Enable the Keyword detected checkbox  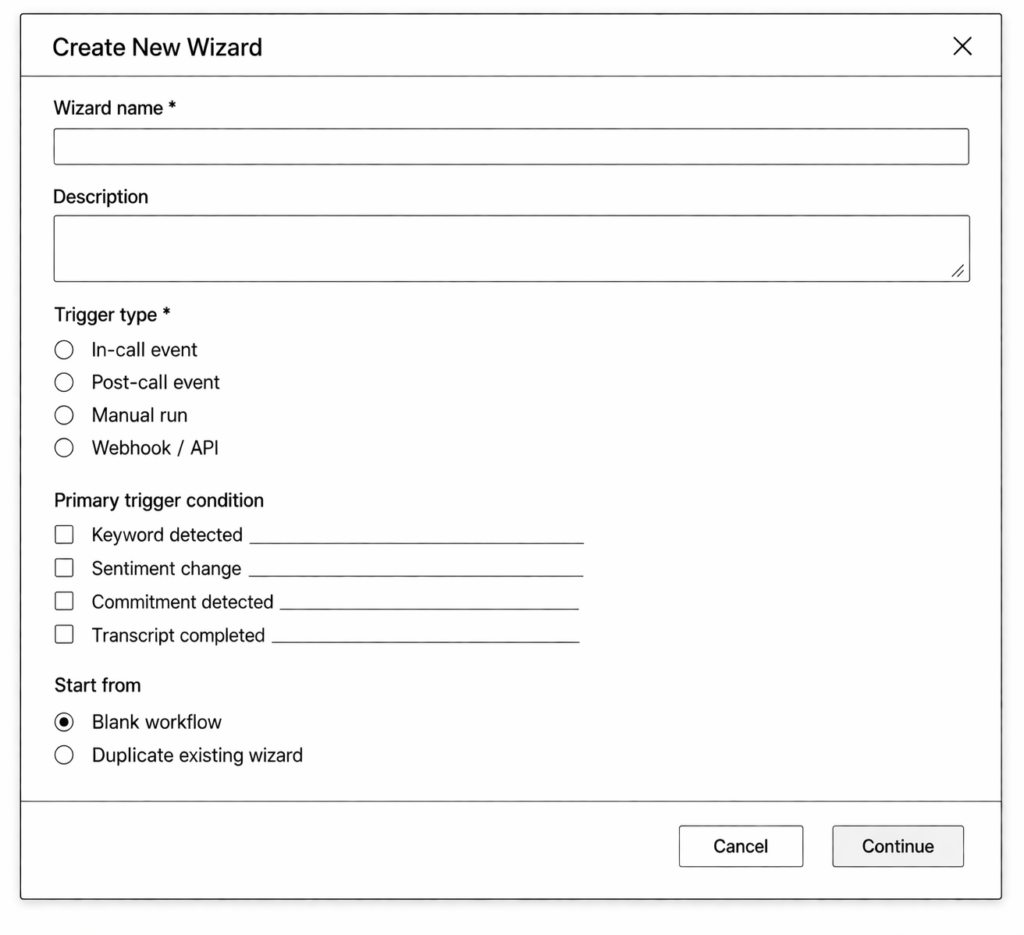(x=64, y=535)
